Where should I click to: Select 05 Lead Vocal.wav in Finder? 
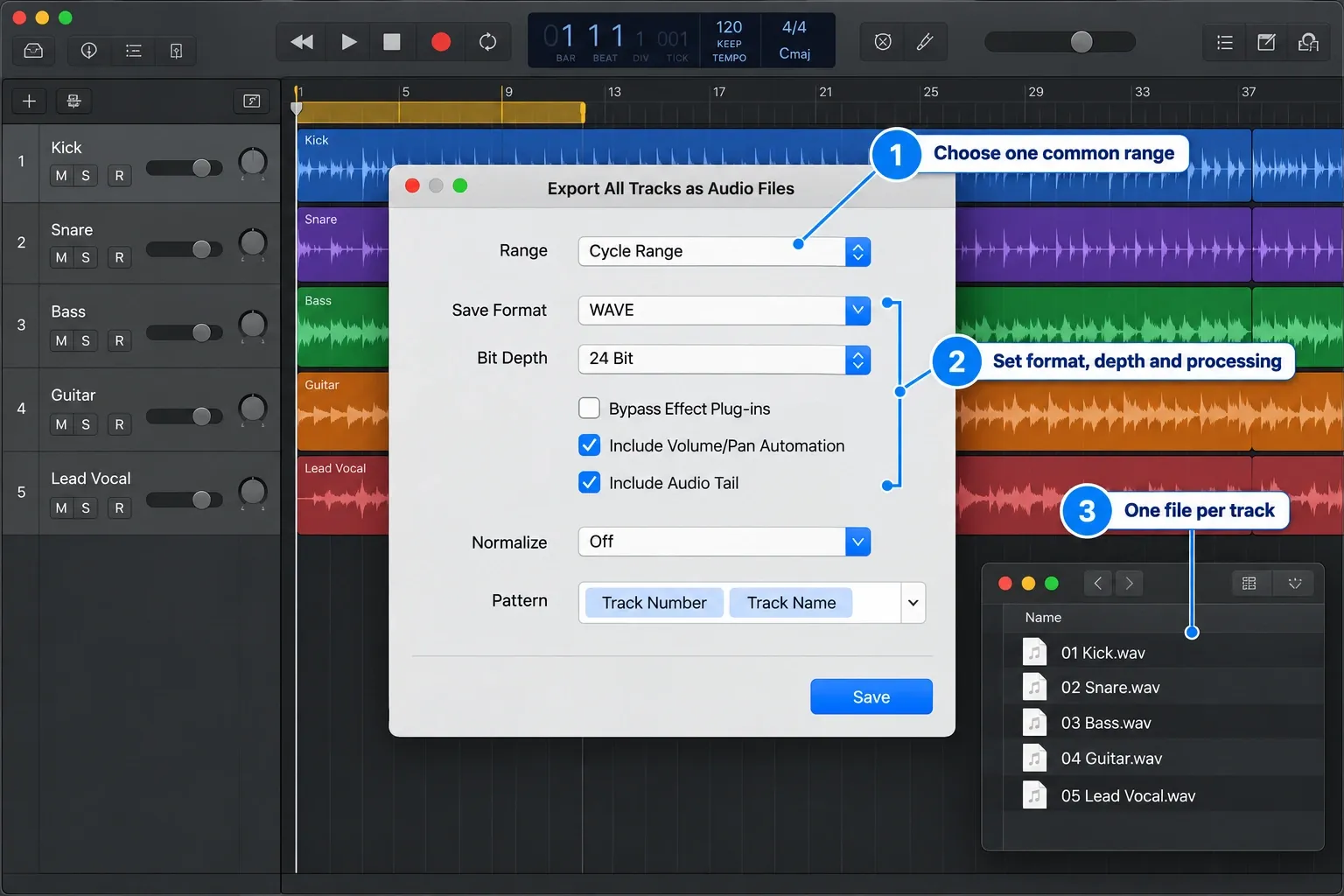pos(1163,795)
